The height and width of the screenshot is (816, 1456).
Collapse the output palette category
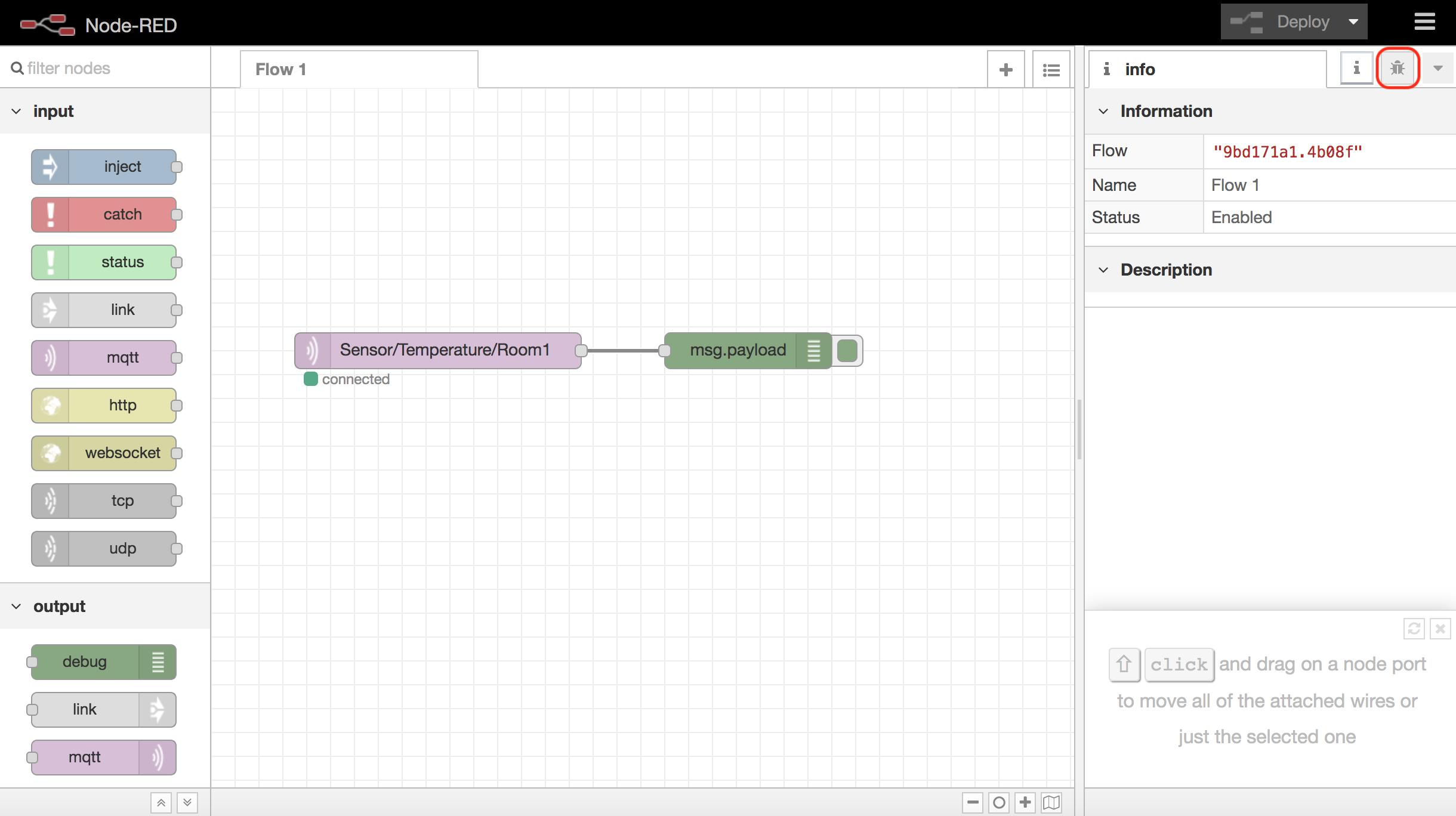coord(105,606)
